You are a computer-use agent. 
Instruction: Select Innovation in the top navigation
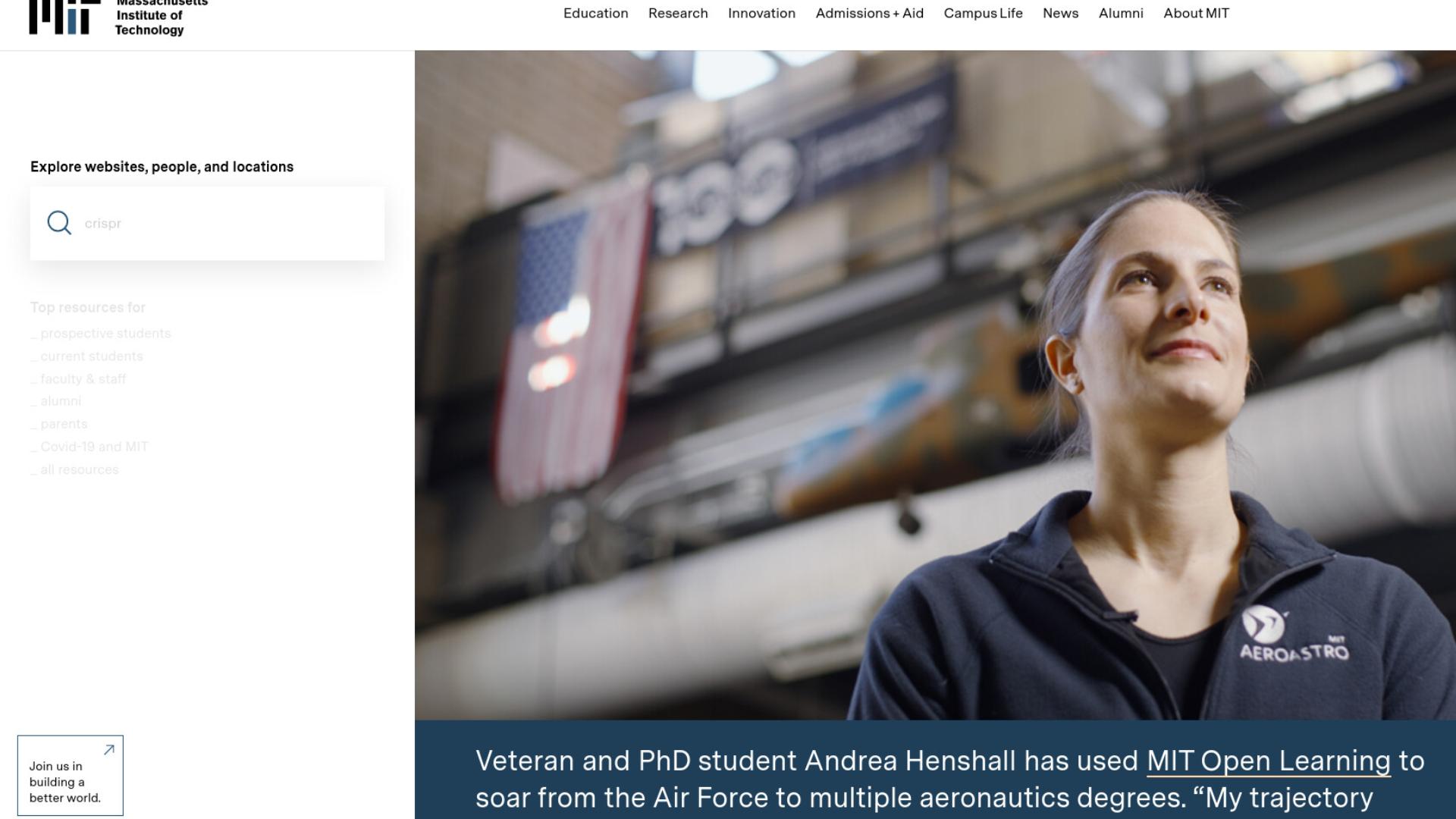pyautogui.click(x=761, y=14)
